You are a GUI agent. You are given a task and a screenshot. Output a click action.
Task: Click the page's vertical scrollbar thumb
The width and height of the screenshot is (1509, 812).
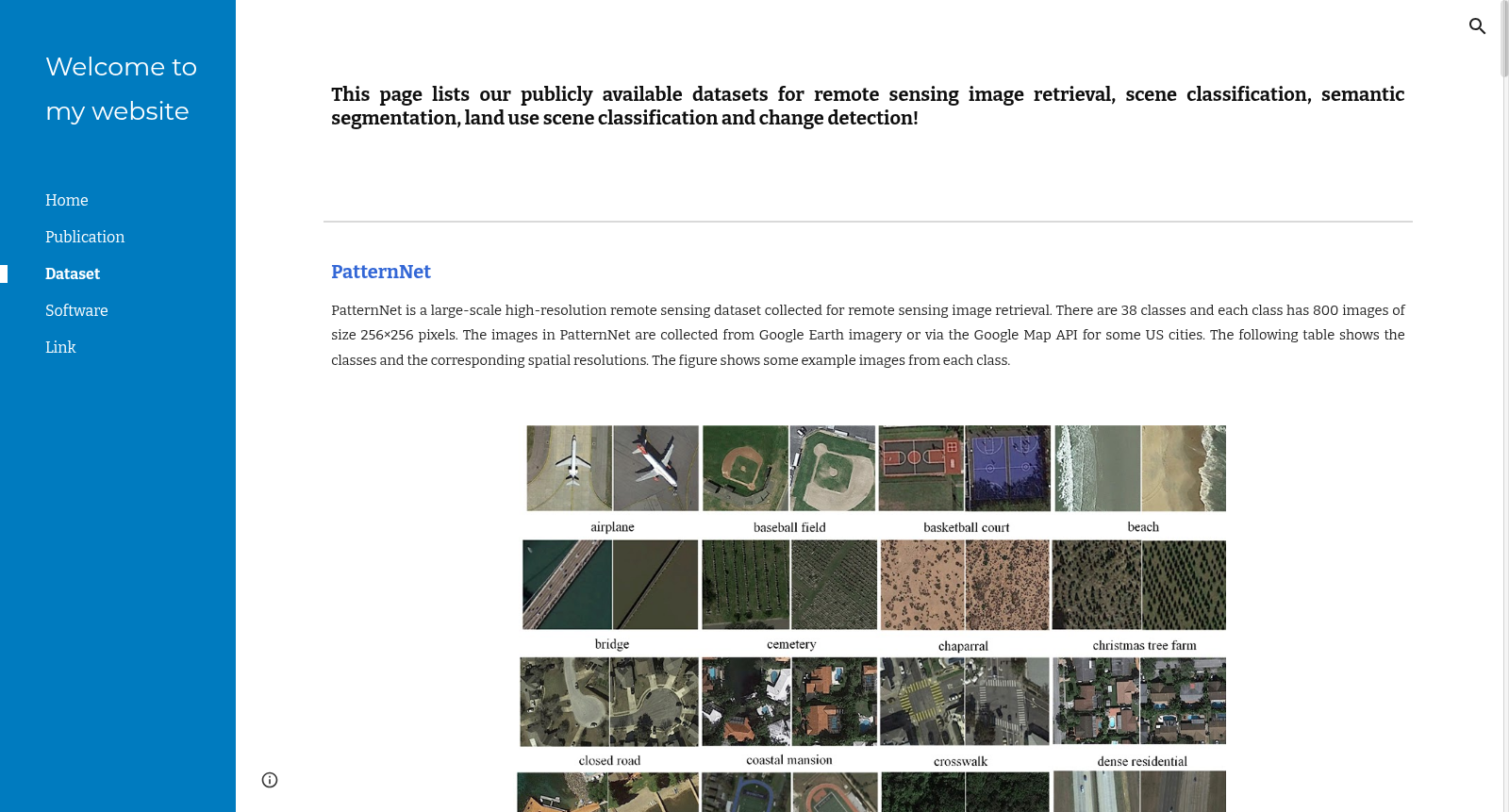tap(1504, 40)
